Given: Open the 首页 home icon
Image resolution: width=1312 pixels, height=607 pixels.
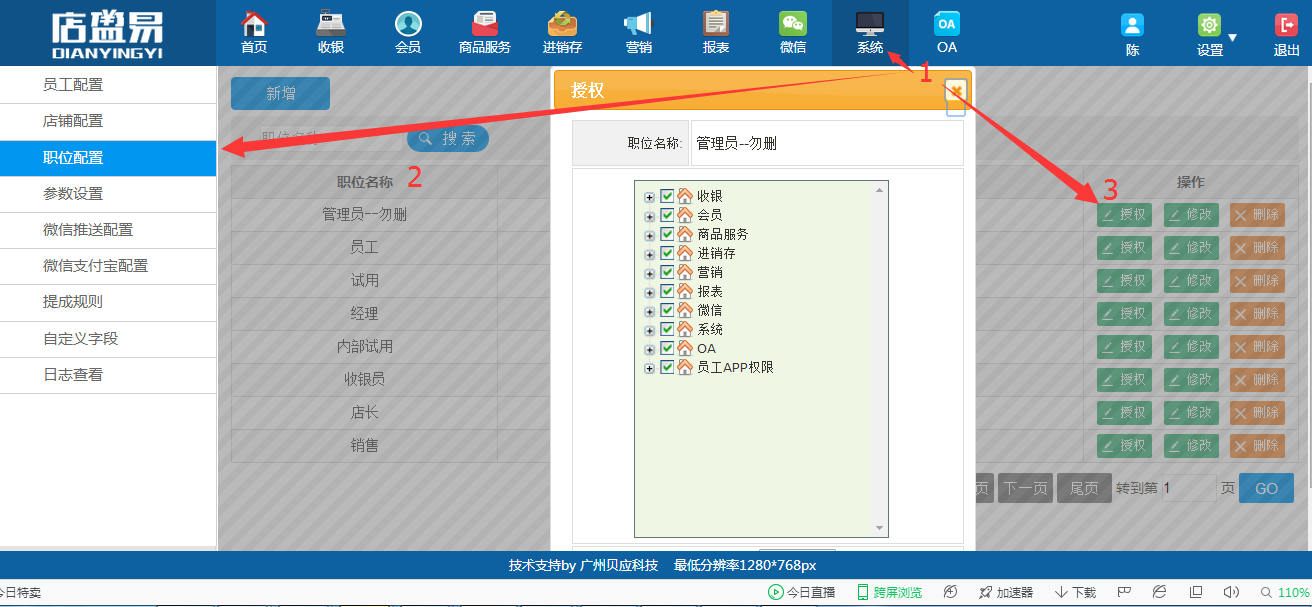Looking at the screenshot, I should click(254, 24).
